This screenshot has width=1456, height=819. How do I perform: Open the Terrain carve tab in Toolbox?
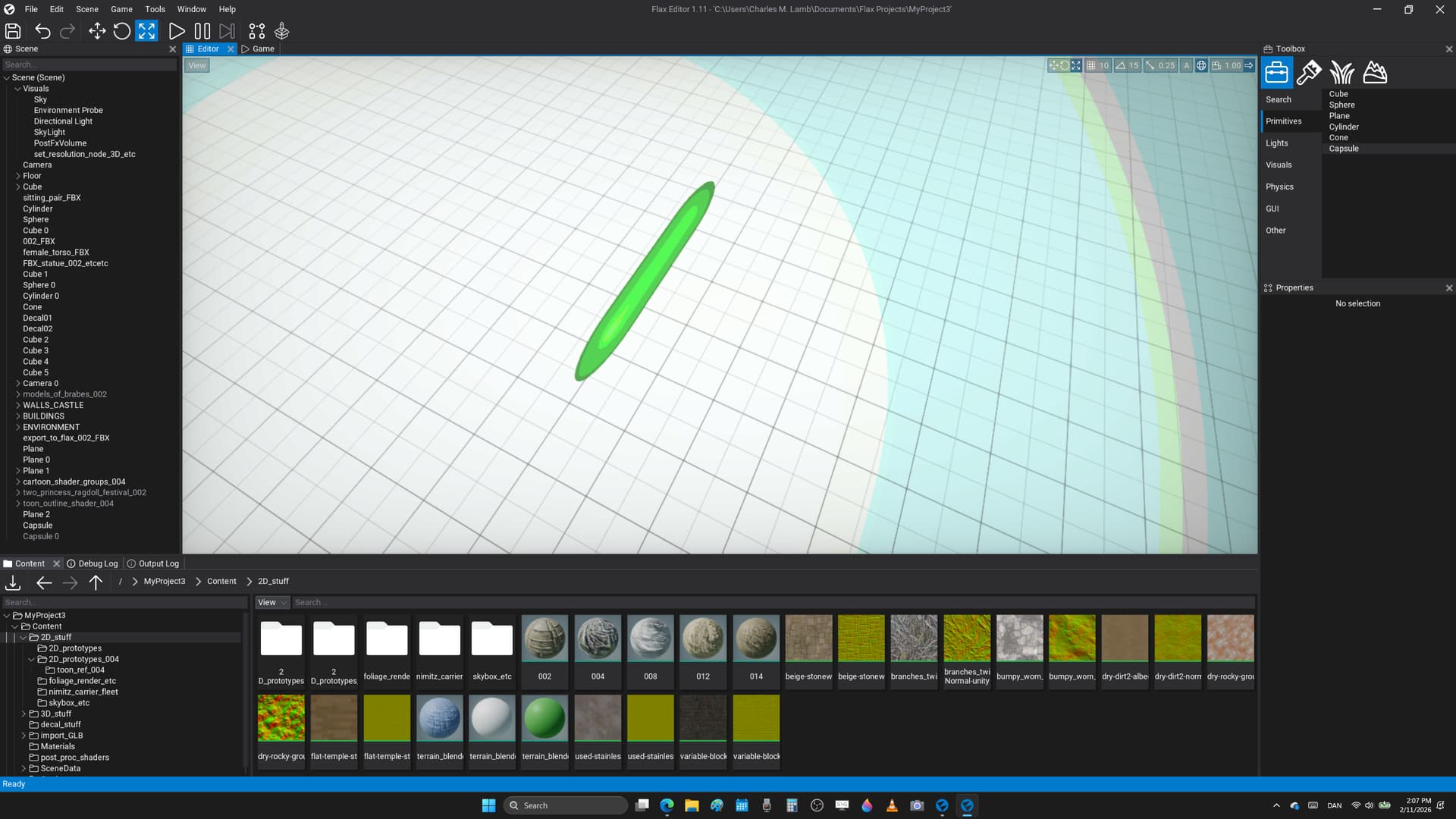click(x=1375, y=73)
